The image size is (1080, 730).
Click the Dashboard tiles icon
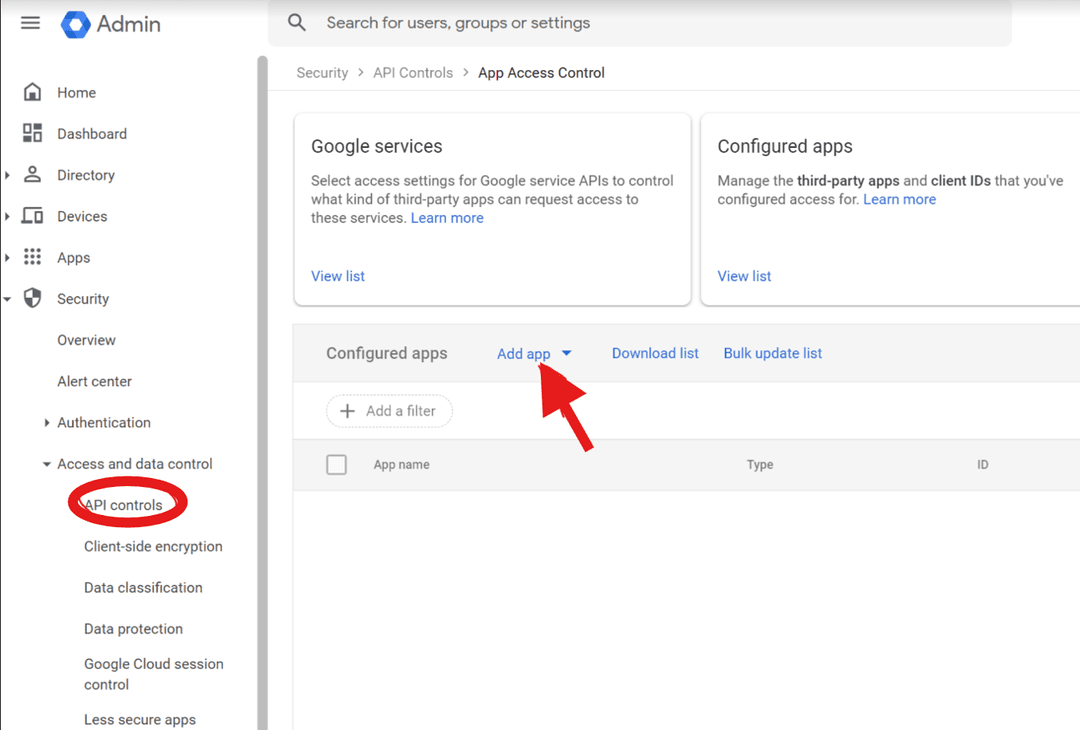[x=32, y=134]
